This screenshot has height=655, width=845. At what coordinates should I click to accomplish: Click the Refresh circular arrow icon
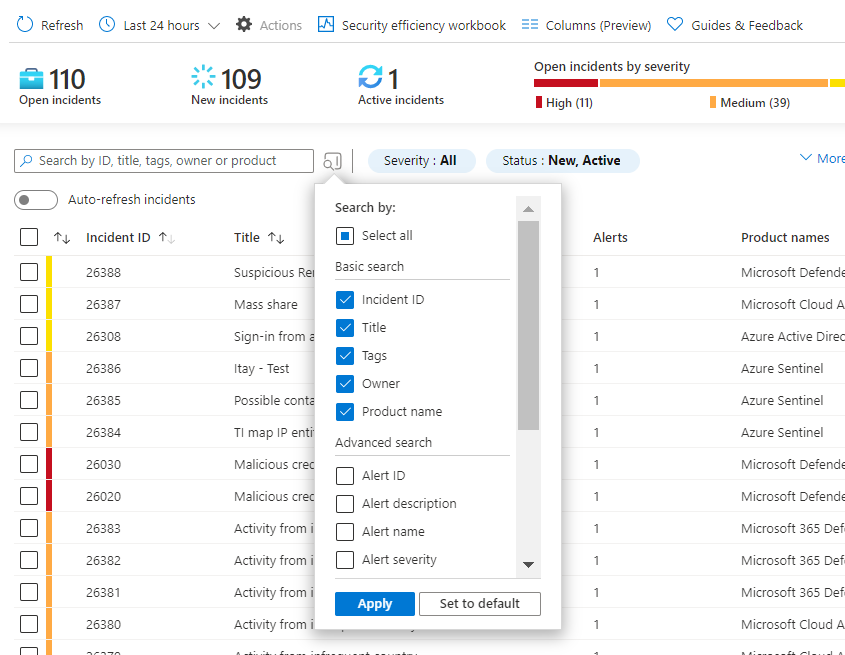tap(25, 24)
